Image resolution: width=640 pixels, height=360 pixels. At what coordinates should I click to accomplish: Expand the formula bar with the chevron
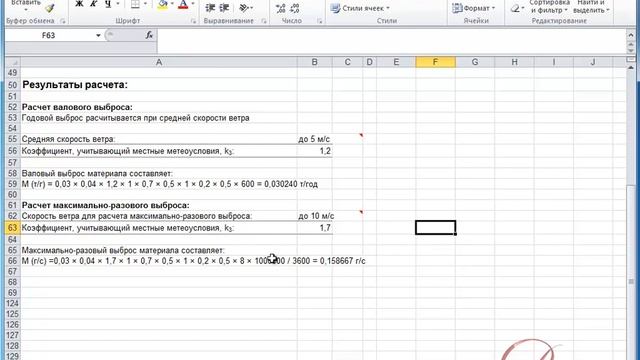coord(631,36)
